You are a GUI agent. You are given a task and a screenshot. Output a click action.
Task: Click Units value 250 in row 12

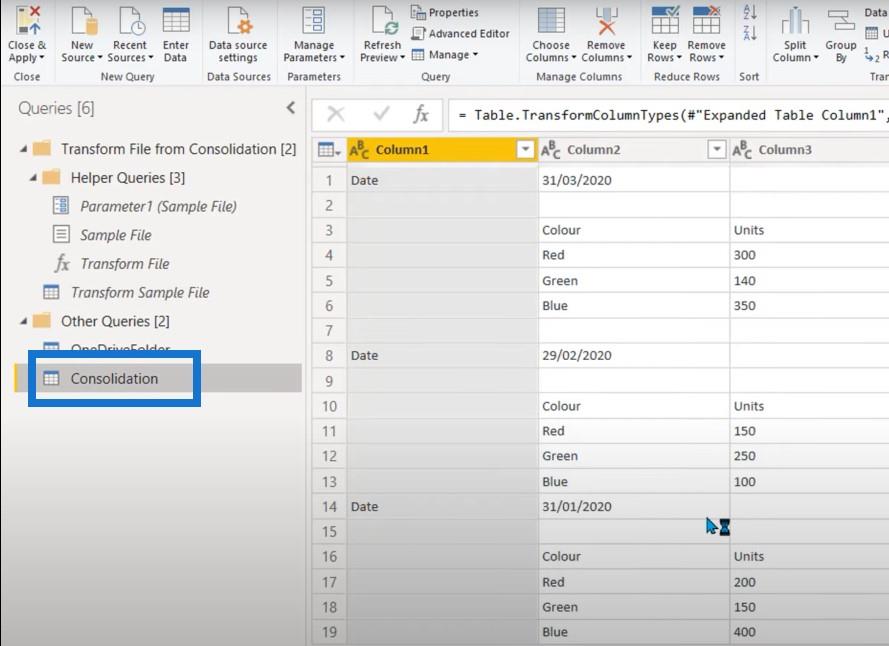coord(809,456)
